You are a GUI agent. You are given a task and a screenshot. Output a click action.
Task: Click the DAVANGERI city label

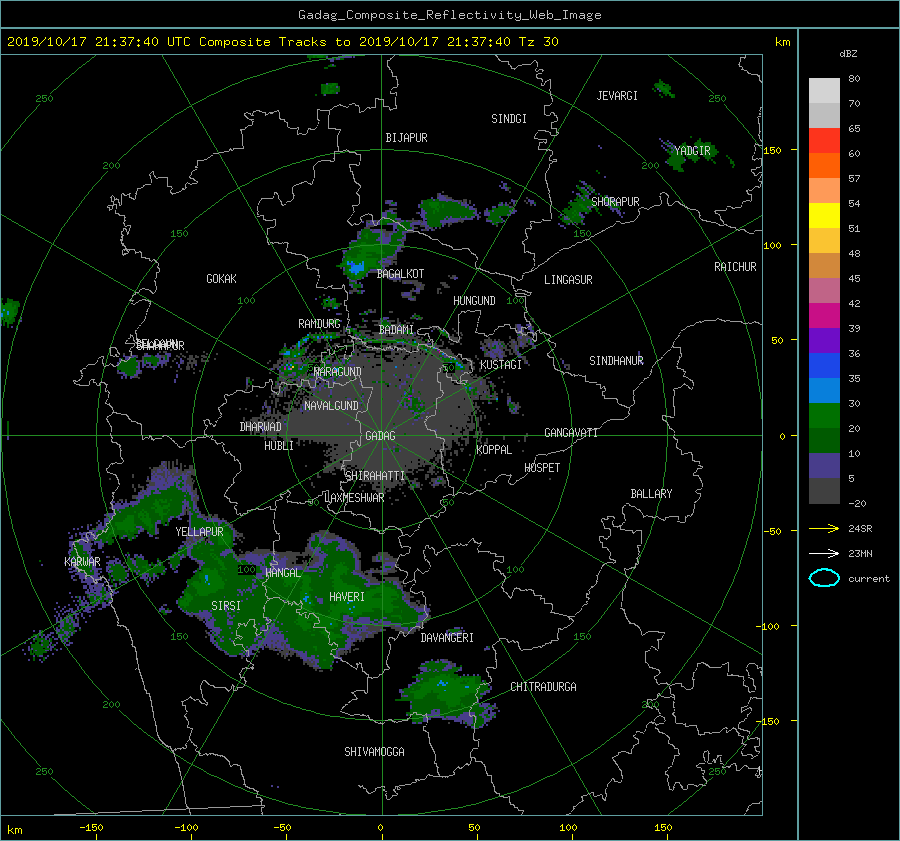(447, 638)
